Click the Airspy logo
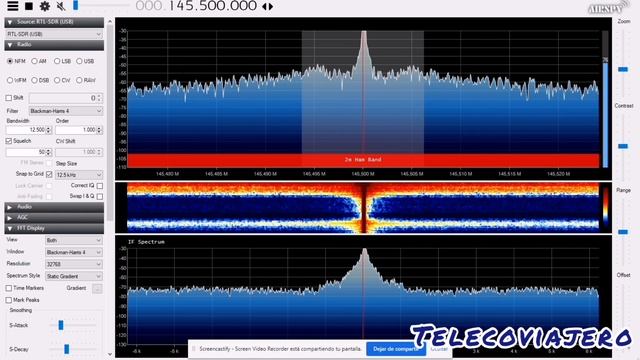The height and width of the screenshot is (360, 640). 608,7
